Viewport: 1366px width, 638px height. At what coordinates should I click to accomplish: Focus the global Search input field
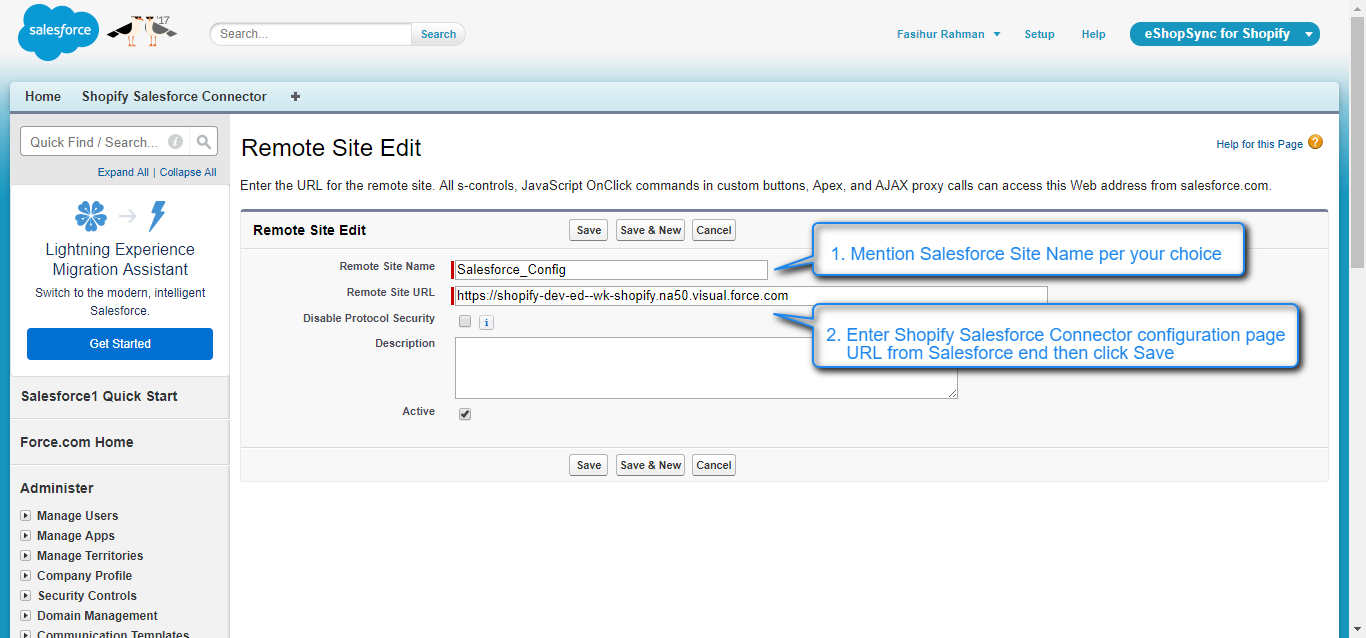311,34
